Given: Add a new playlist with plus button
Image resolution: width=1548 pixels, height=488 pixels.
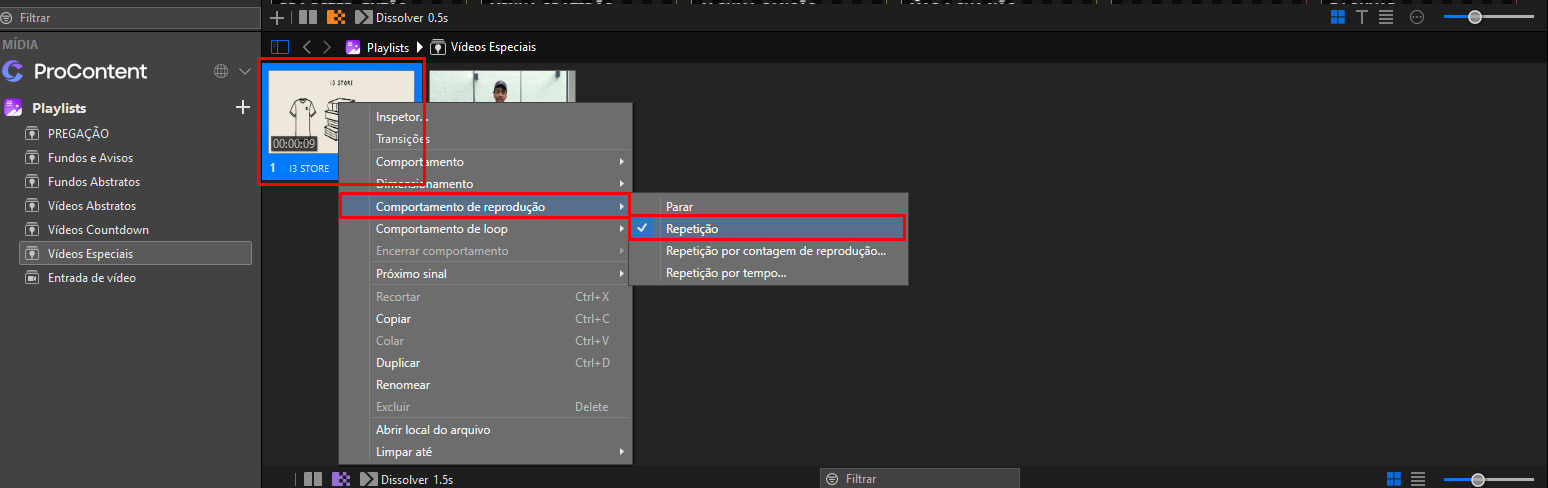Looking at the screenshot, I should coord(242,107).
